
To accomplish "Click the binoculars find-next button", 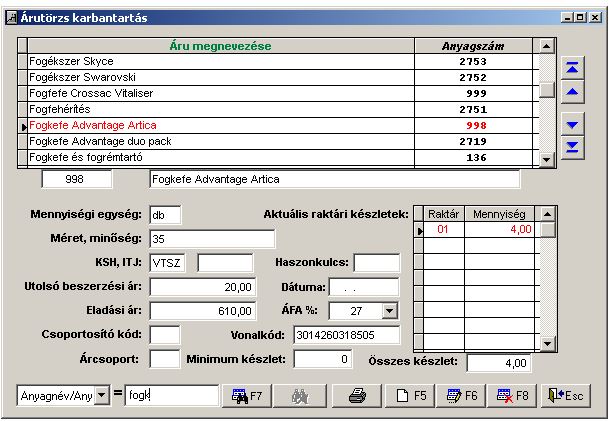I will click(300, 396).
